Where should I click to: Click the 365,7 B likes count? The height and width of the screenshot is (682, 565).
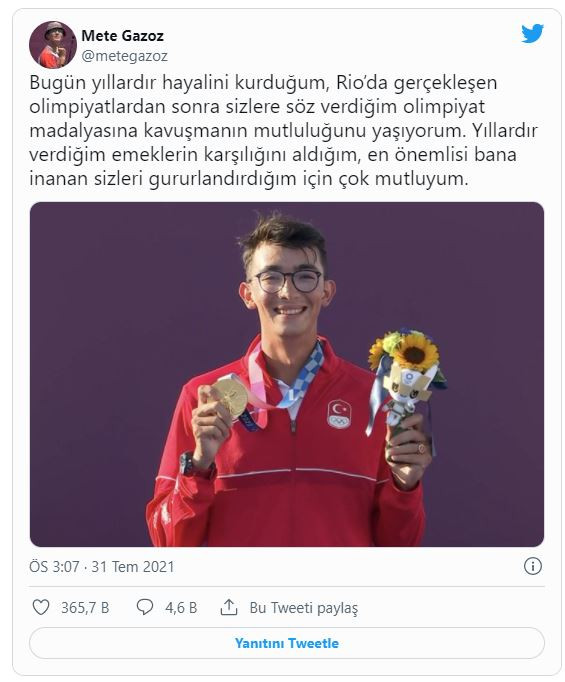point(85,607)
